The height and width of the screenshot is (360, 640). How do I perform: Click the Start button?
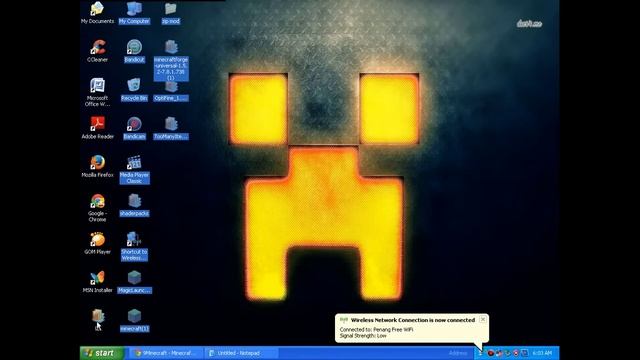pyautogui.click(x=102, y=353)
